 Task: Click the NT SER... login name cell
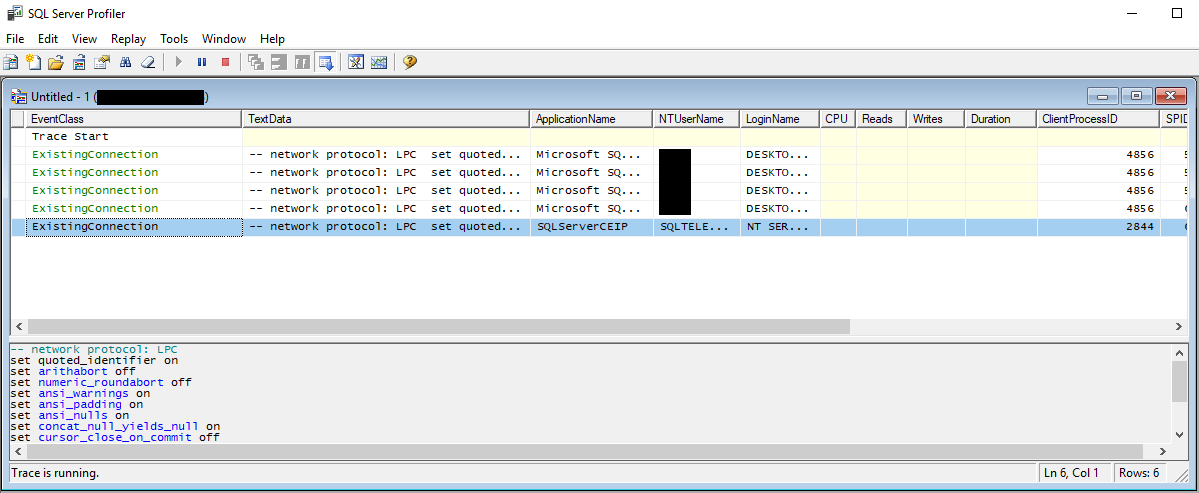(x=781, y=227)
